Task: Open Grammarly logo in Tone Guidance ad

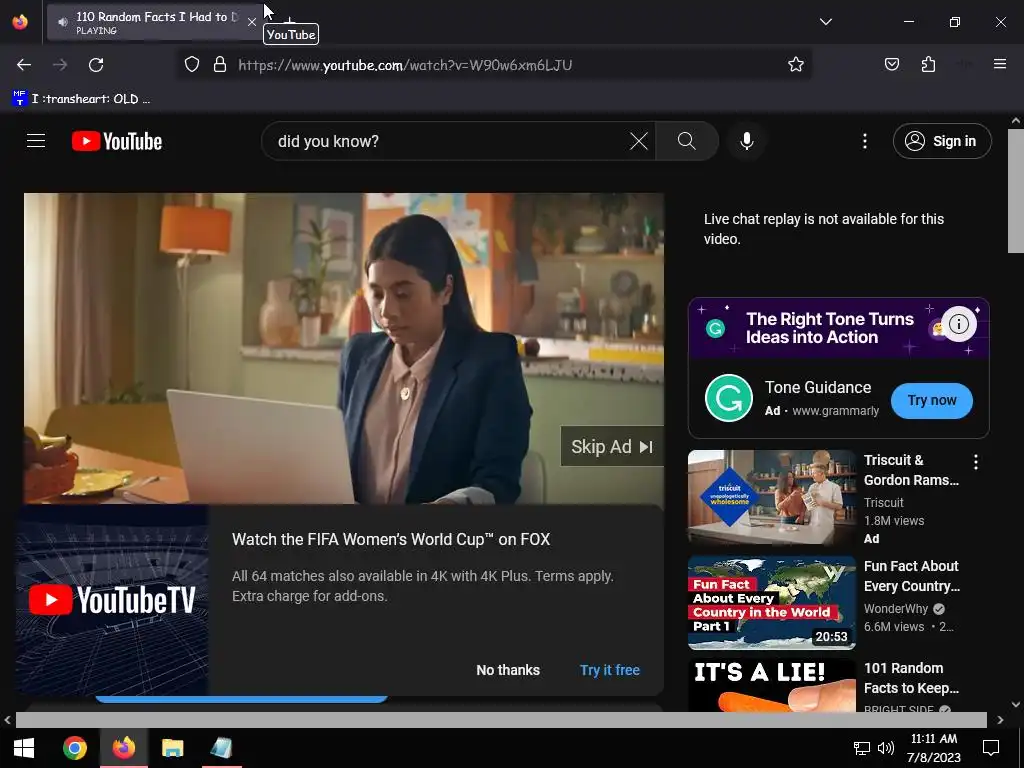Action: point(729,398)
